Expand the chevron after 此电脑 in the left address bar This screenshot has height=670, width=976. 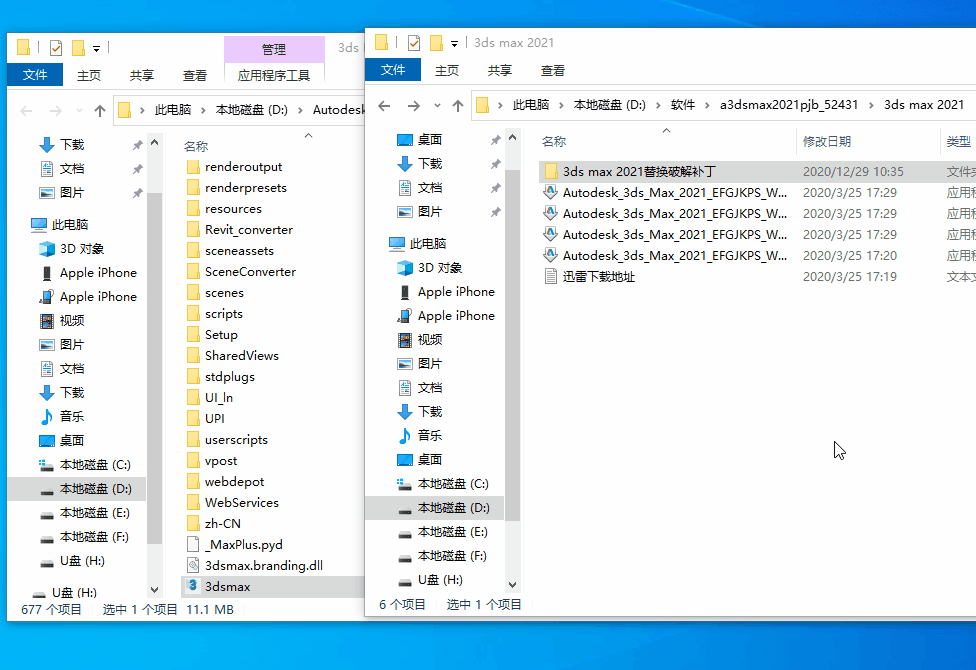[x=203, y=110]
